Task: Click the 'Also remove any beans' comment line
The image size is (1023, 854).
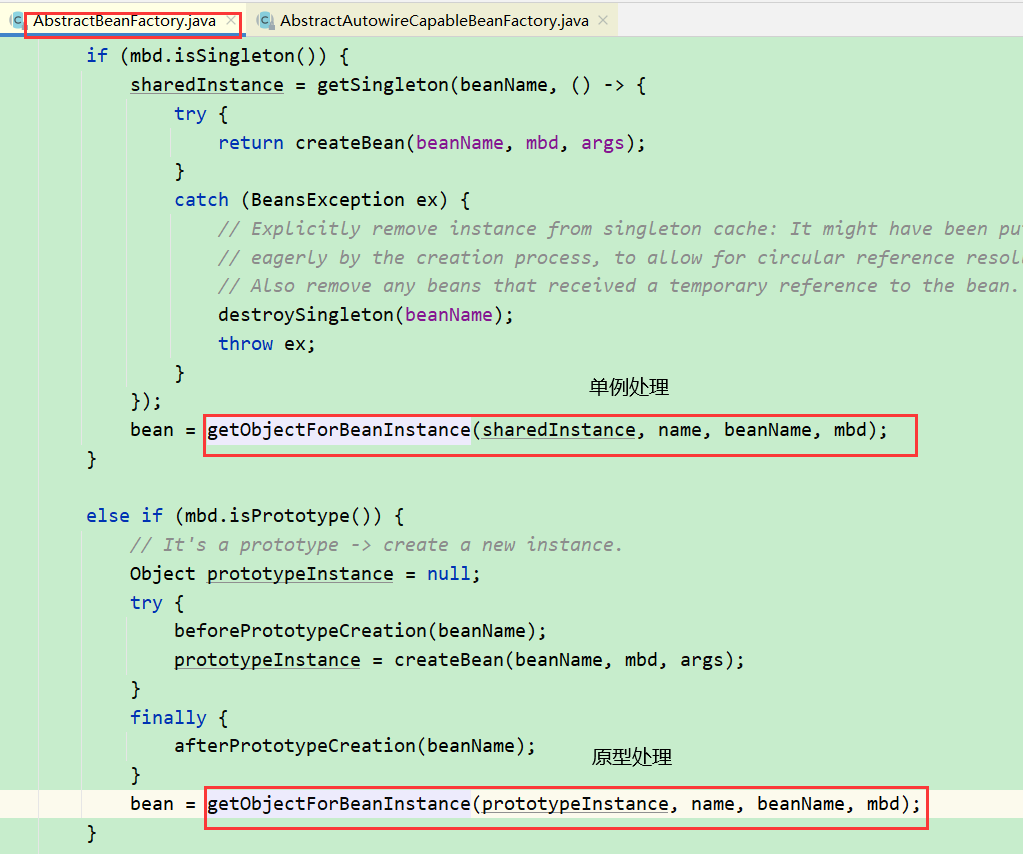Action: point(618,286)
